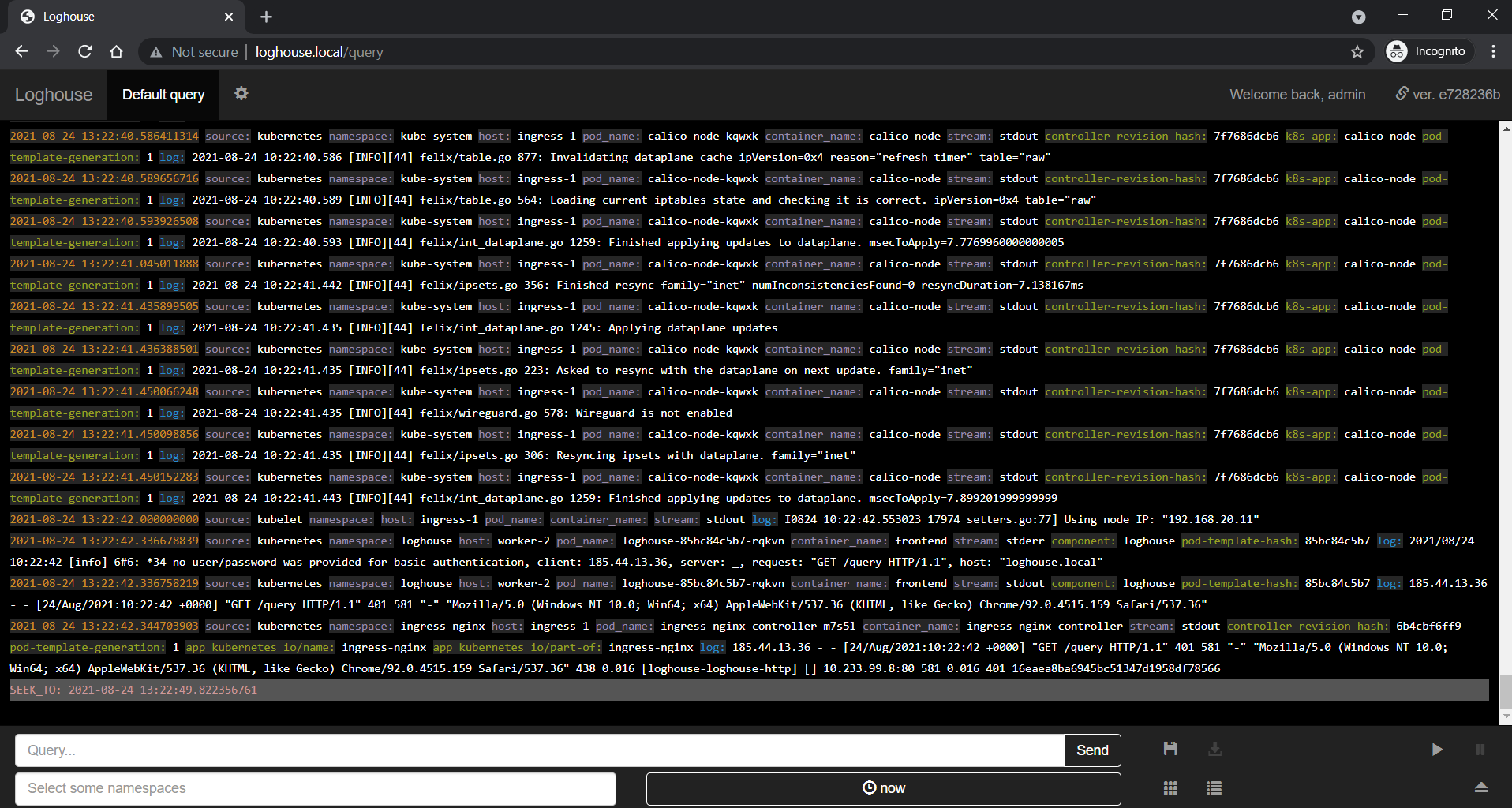Click the log pane scrollbar thumb
The image size is (1512, 808).
pyautogui.click(x=1506, y=693)
